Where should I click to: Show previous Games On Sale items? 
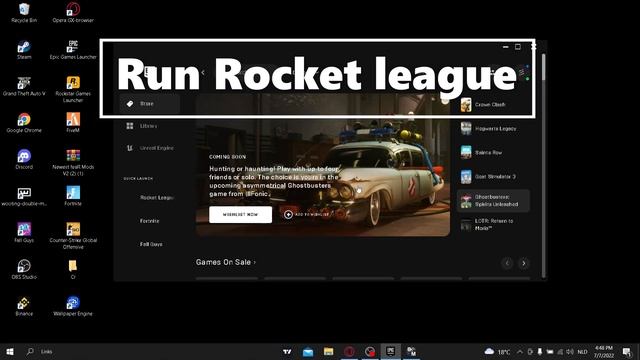507,263
